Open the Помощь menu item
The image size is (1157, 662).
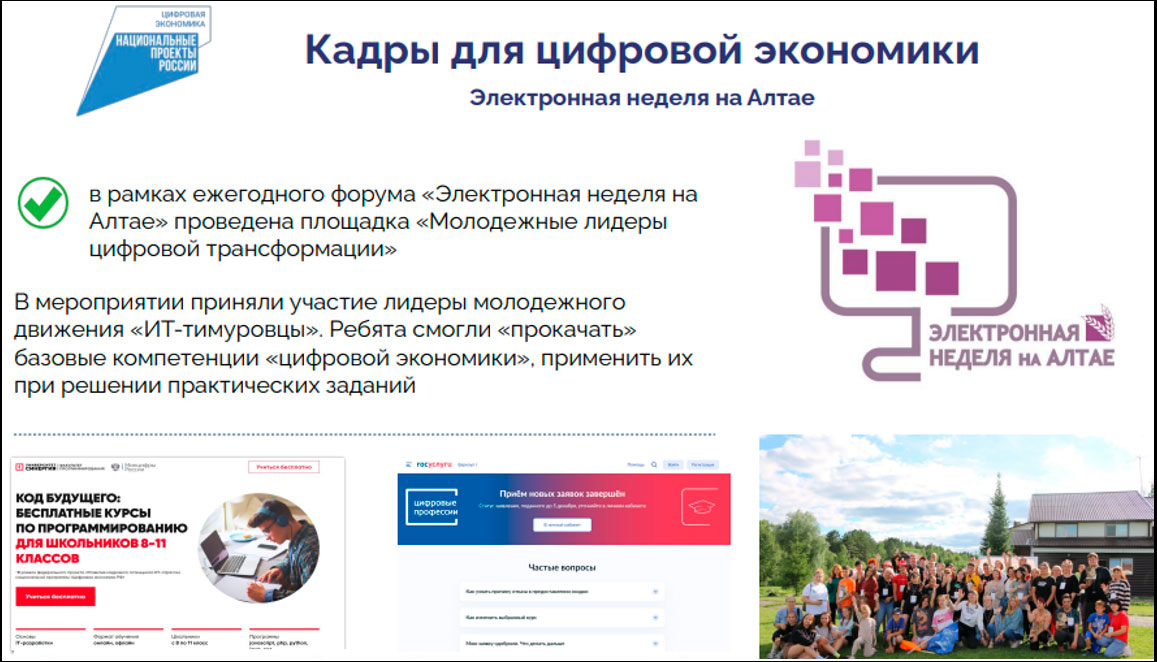(x=636, y=465)
